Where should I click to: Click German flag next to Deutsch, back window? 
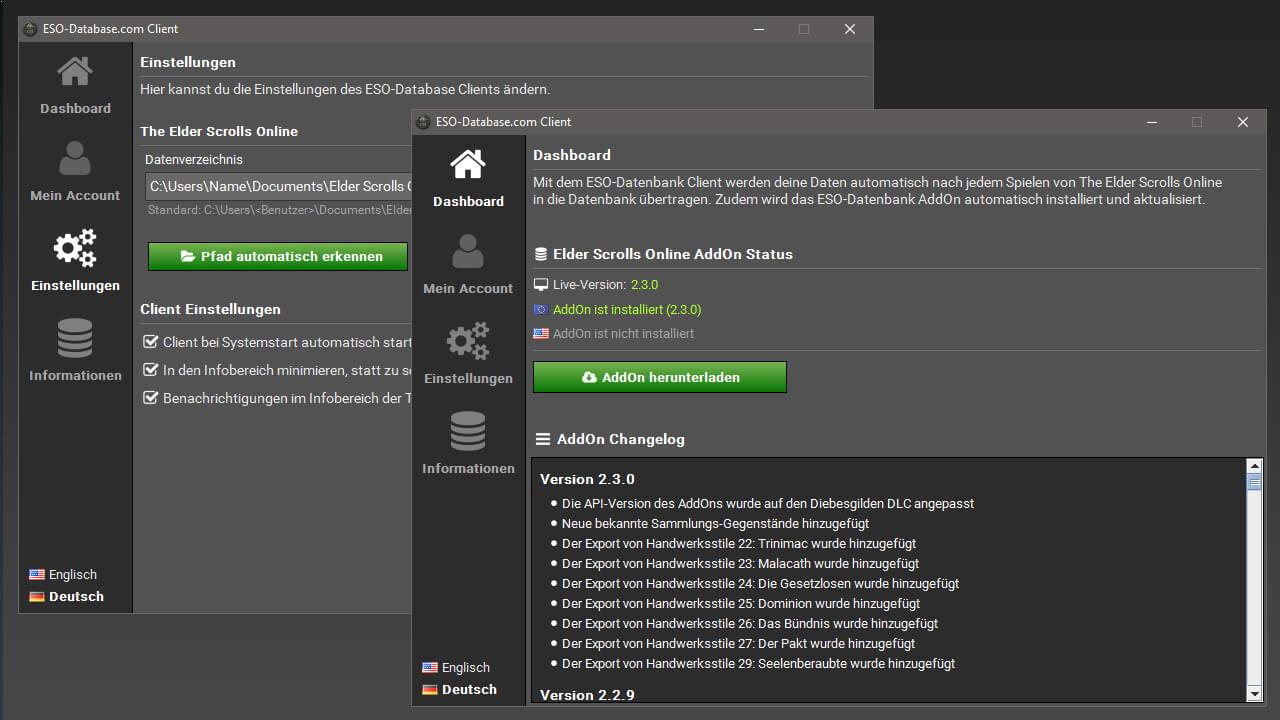(x=37, y=597)
